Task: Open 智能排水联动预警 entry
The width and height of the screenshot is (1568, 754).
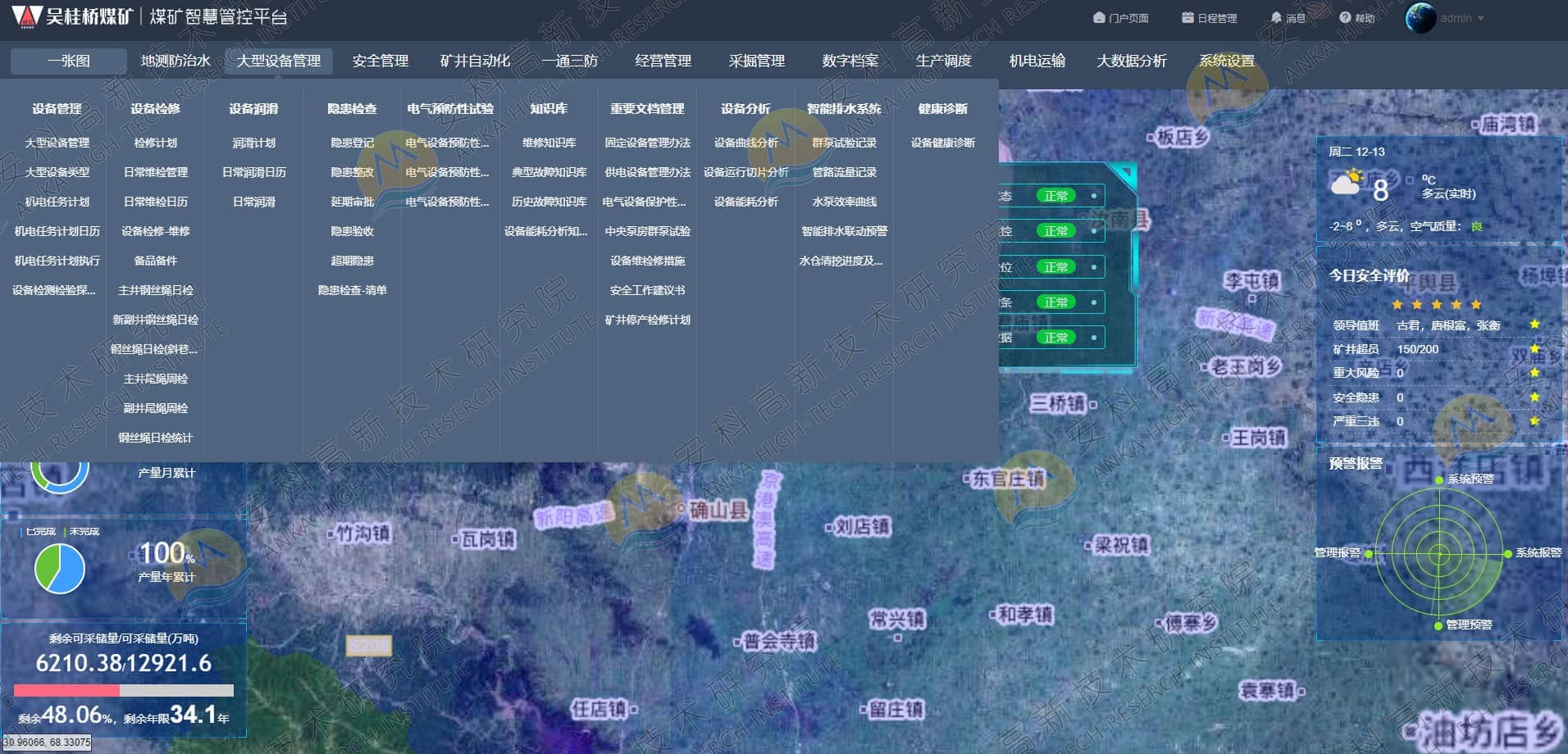Action: click(x=845, y=231)
